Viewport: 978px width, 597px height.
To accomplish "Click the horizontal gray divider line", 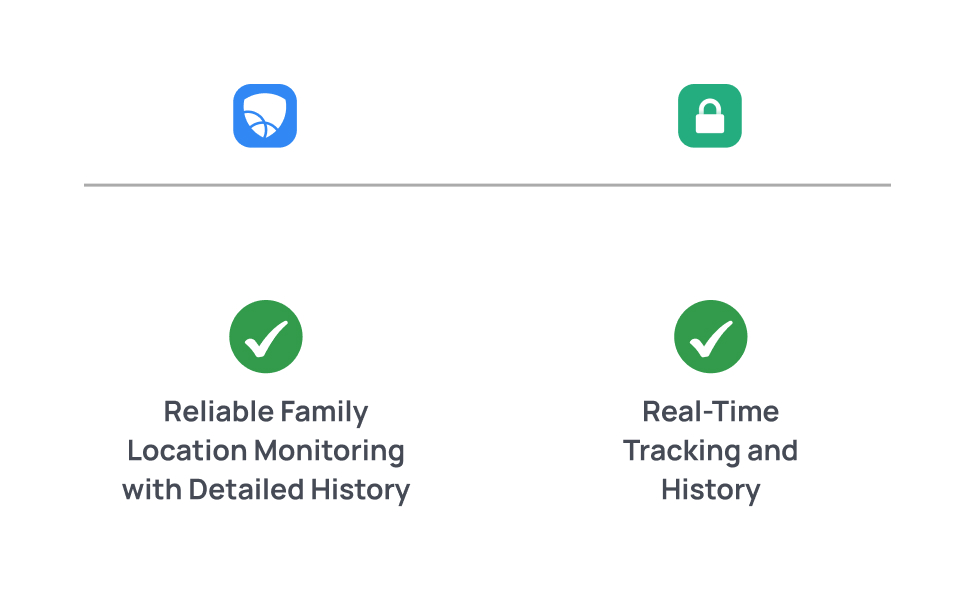I will click(x=487, y=185).
